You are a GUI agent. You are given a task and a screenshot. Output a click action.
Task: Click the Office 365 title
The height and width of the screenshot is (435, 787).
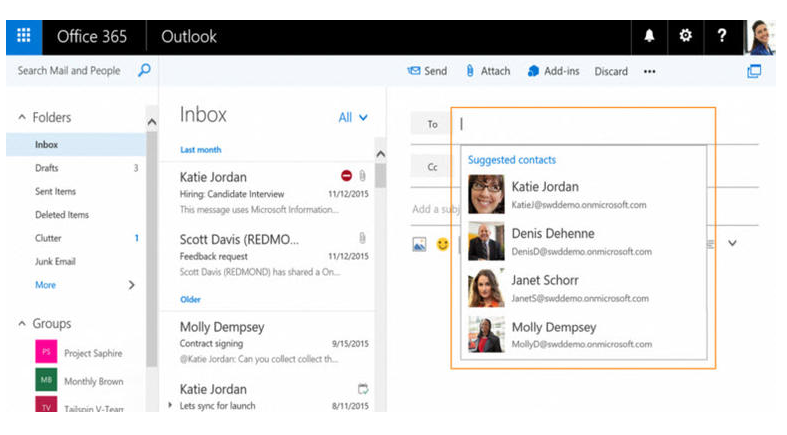coord(92,37)
